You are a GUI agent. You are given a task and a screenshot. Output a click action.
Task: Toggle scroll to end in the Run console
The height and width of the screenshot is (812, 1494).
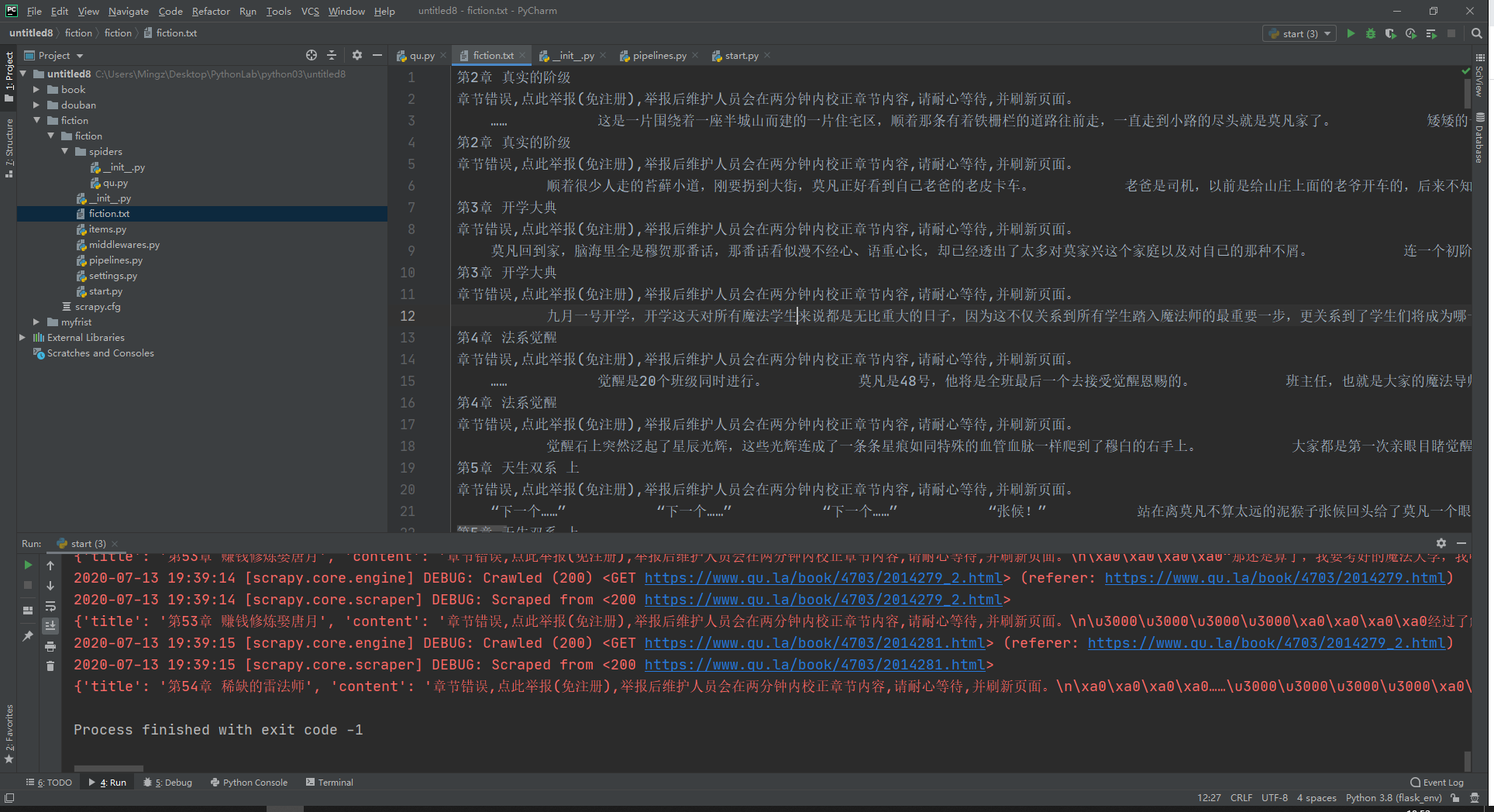50,626
